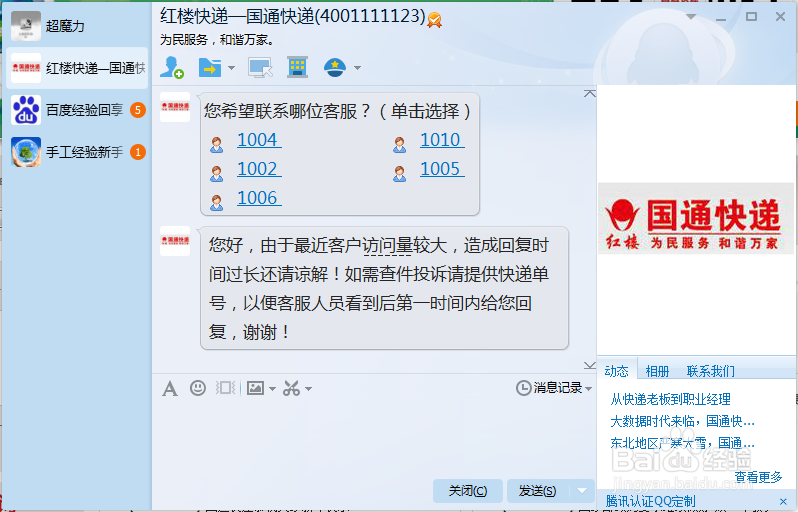Select customer service 1006
The image size is (798, 512).
[x=259, y=198]
